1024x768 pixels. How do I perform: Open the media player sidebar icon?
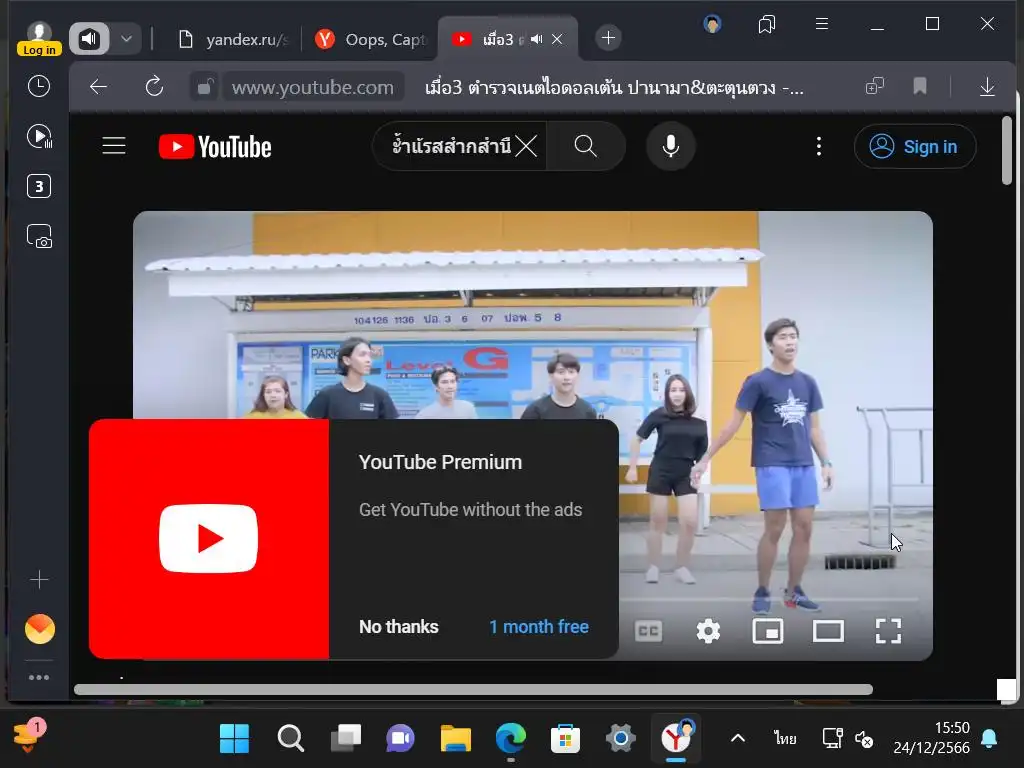tap(39, 136)
